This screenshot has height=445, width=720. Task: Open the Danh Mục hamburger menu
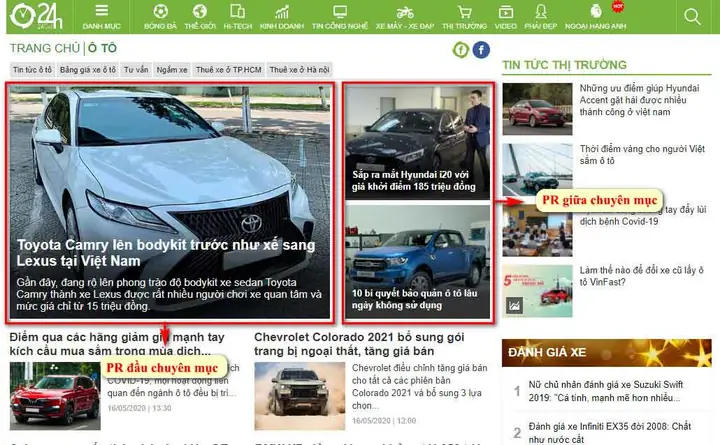click(101, 11)
